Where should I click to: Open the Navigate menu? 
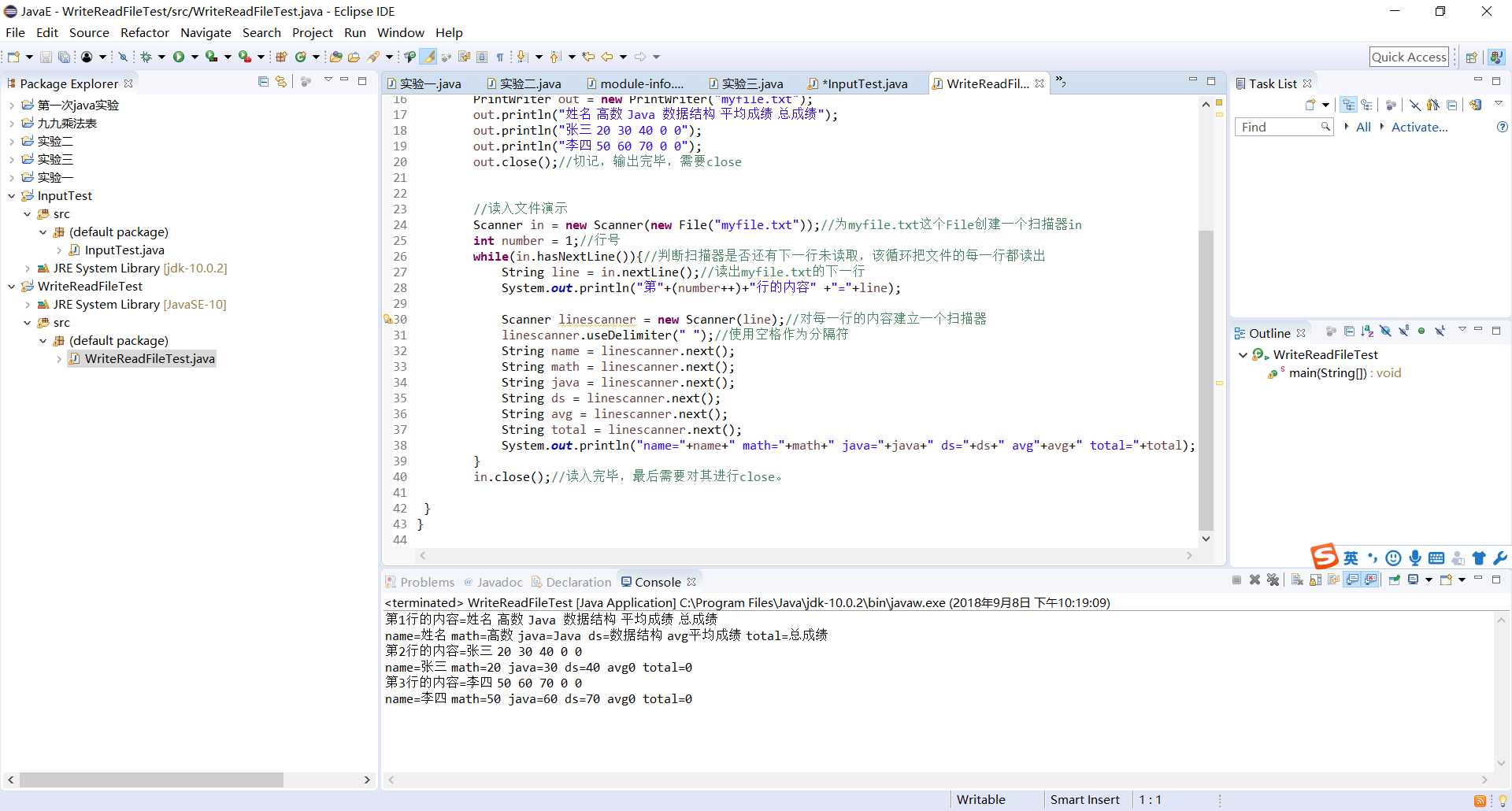click(206, 32)
